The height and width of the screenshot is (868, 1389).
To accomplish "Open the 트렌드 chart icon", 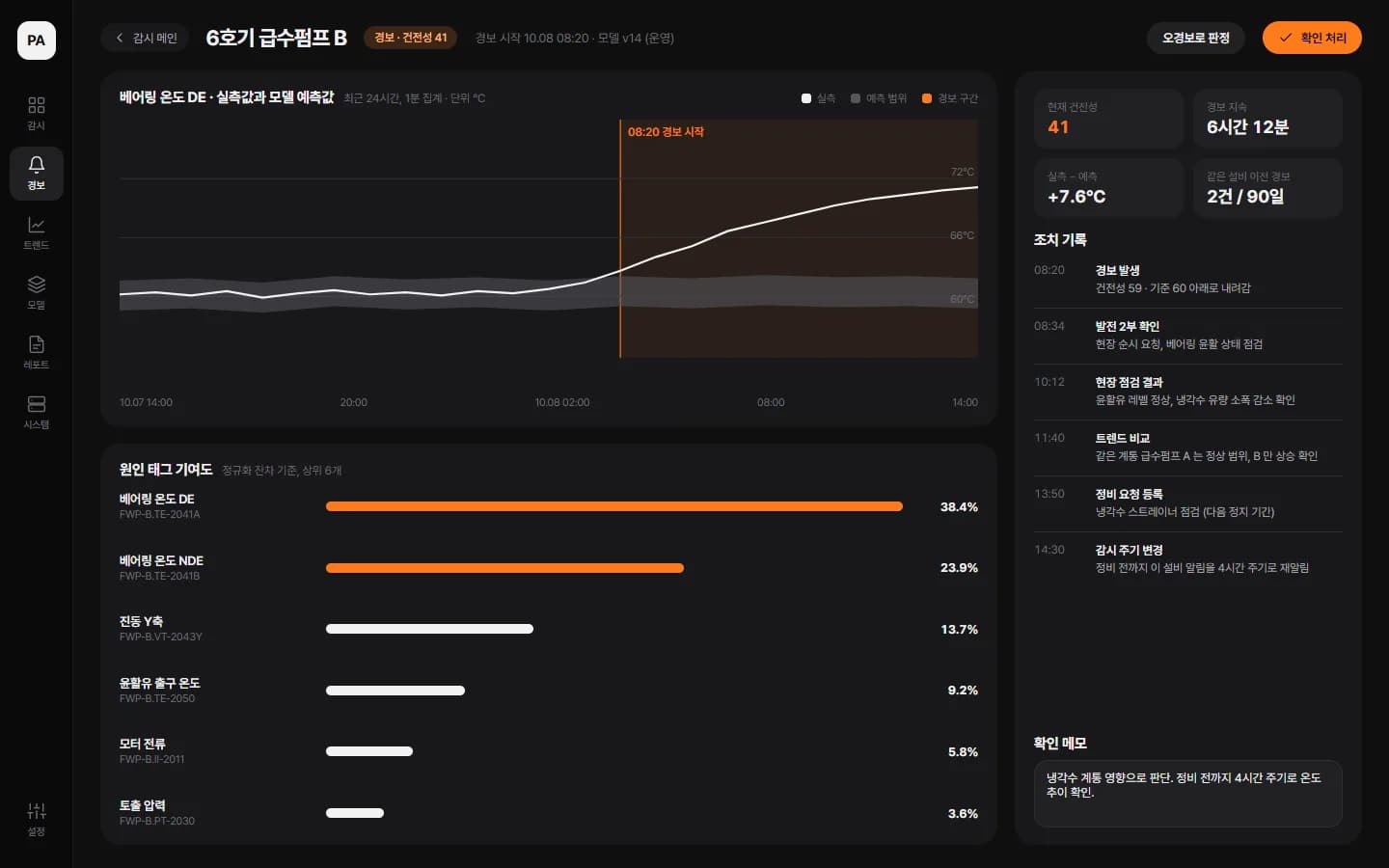I will pyautogui.click(x=36, y=232).
